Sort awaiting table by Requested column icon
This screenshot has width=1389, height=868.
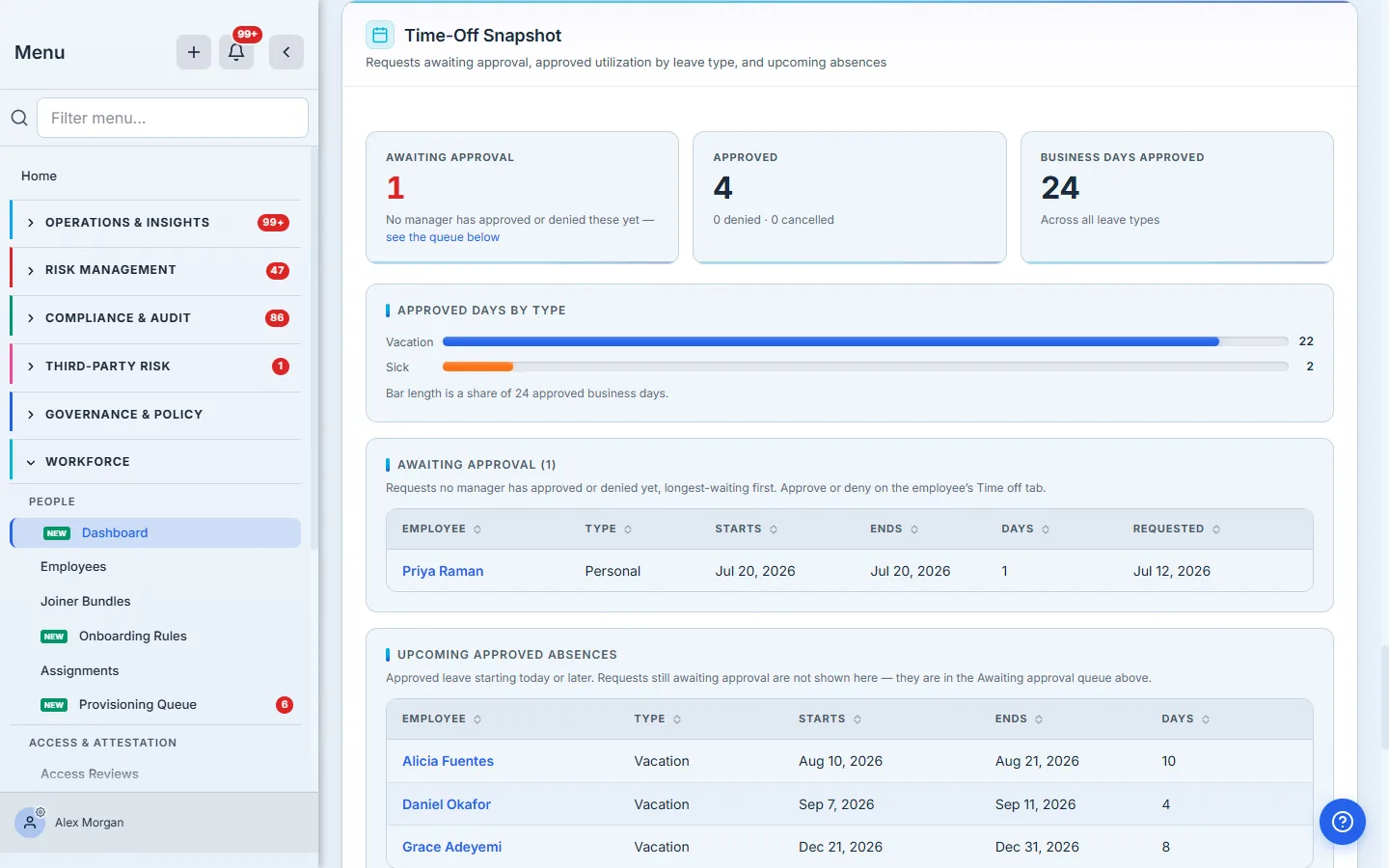(1216, 529)
